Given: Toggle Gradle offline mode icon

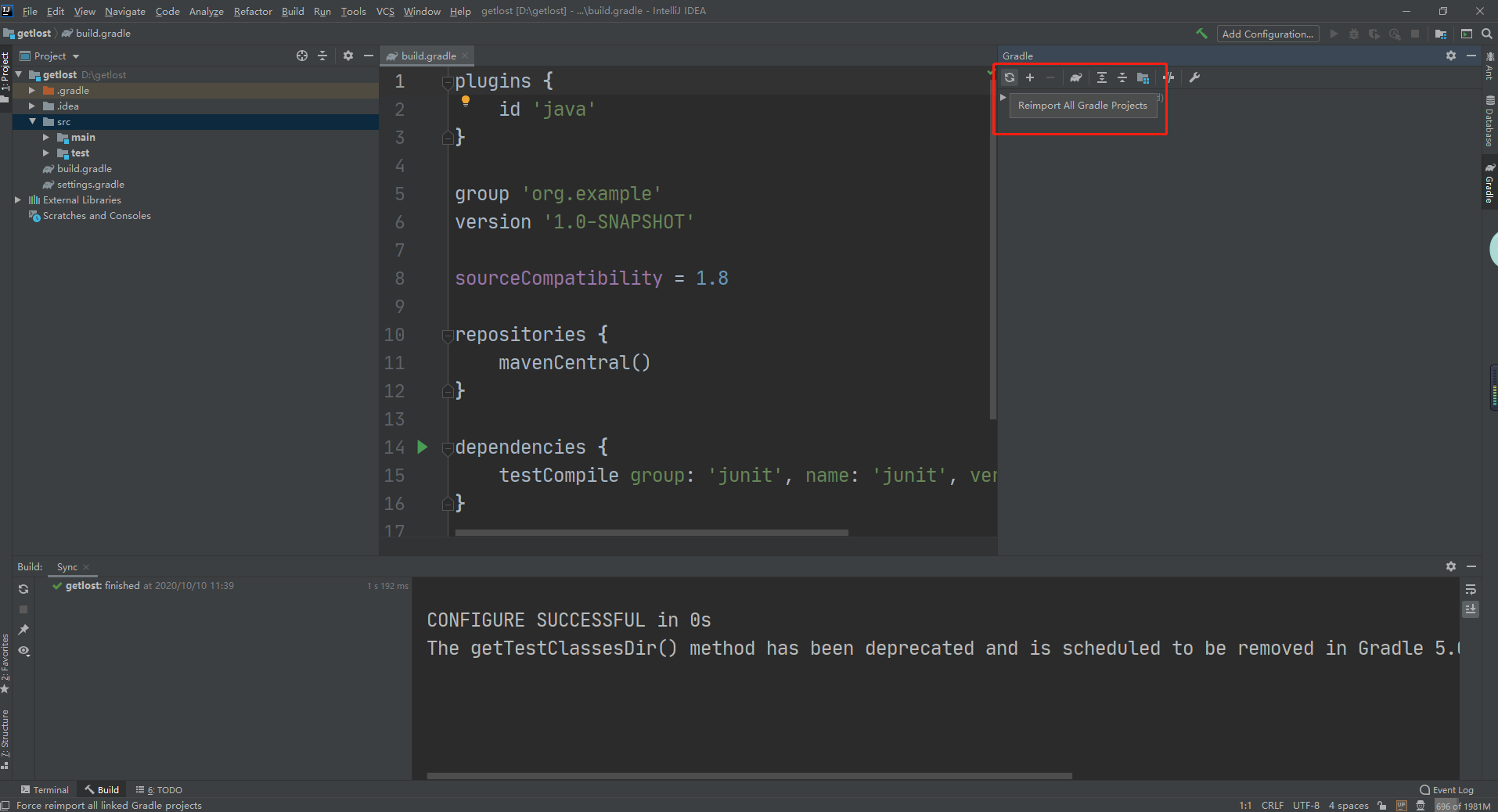Looking at the screenshot, I should [1169, 77].
